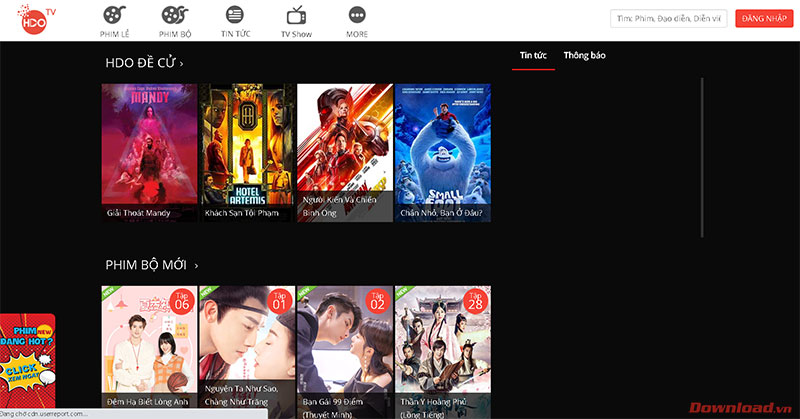Screen dimensions: 800x419
Task: Open the MORE three-dots icon
Action: point(357,15)
